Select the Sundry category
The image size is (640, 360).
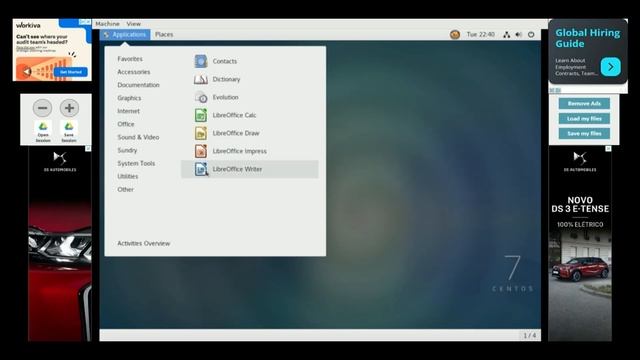click(127, 150)
